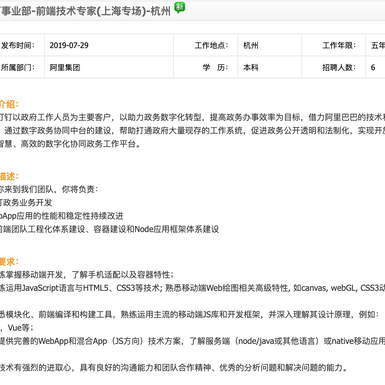Click the line ending 政务业务开发
Image resolution: width=385 pixels, height=385 pixels.
26,203
